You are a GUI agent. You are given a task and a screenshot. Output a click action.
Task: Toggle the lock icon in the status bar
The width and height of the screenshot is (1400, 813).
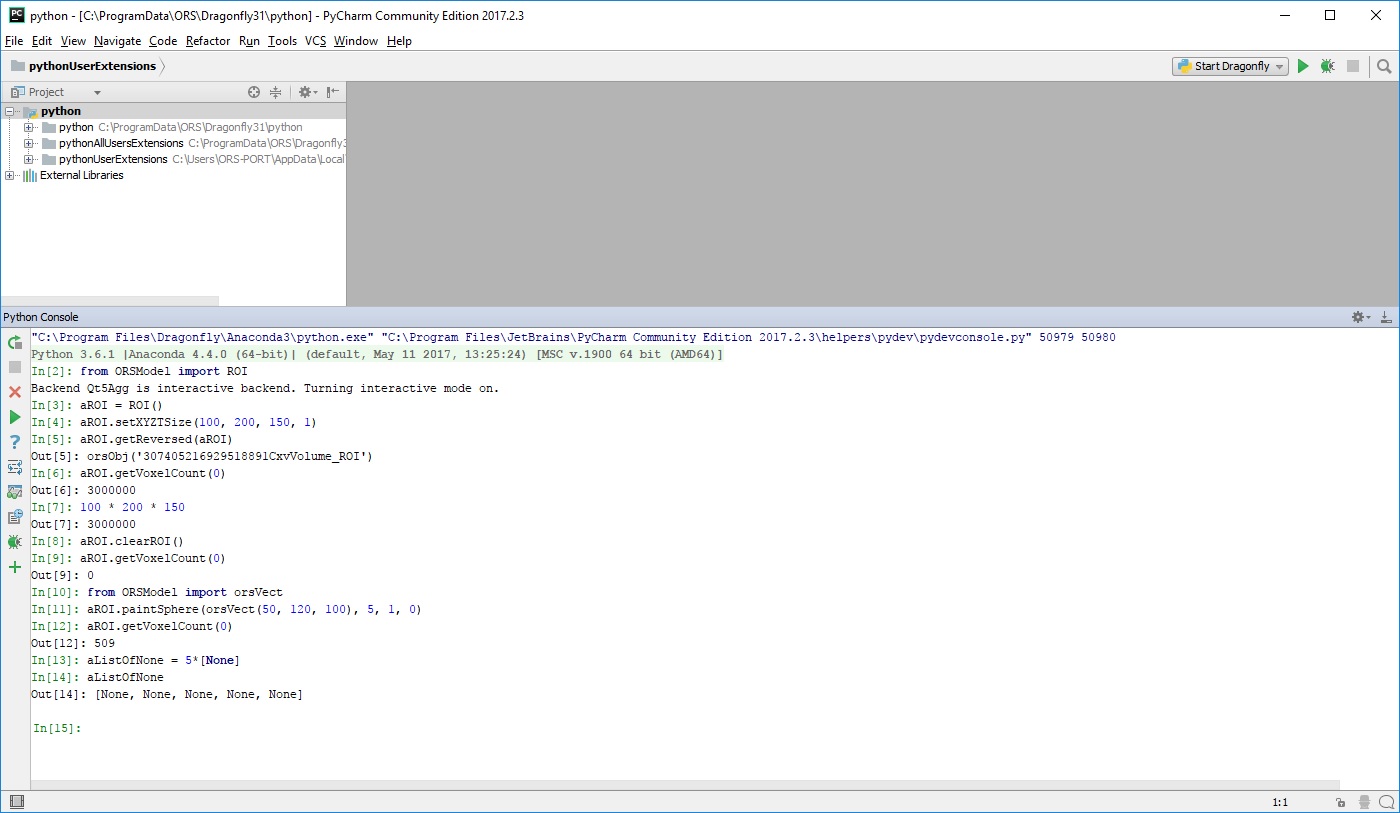click(x=1340, y=802)
